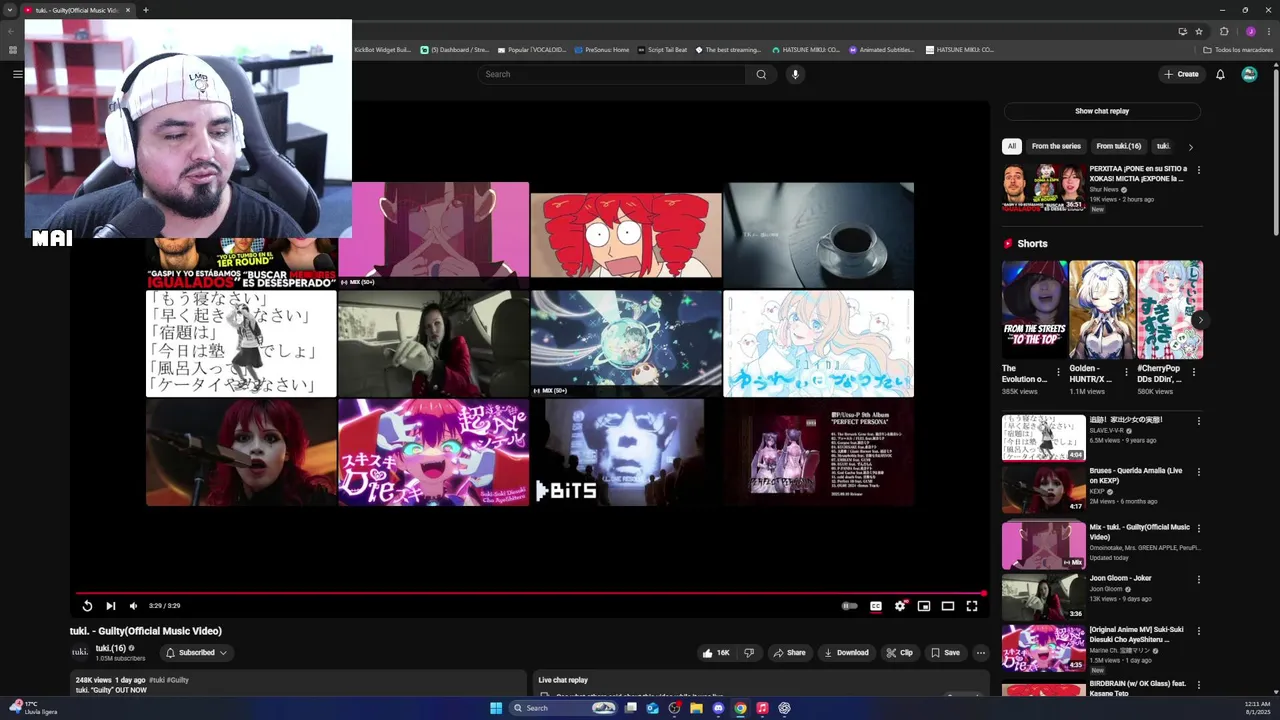Open File Explorer from taskbar
The width and height of the screenshot is (1280, 720).
click(696, 708)
